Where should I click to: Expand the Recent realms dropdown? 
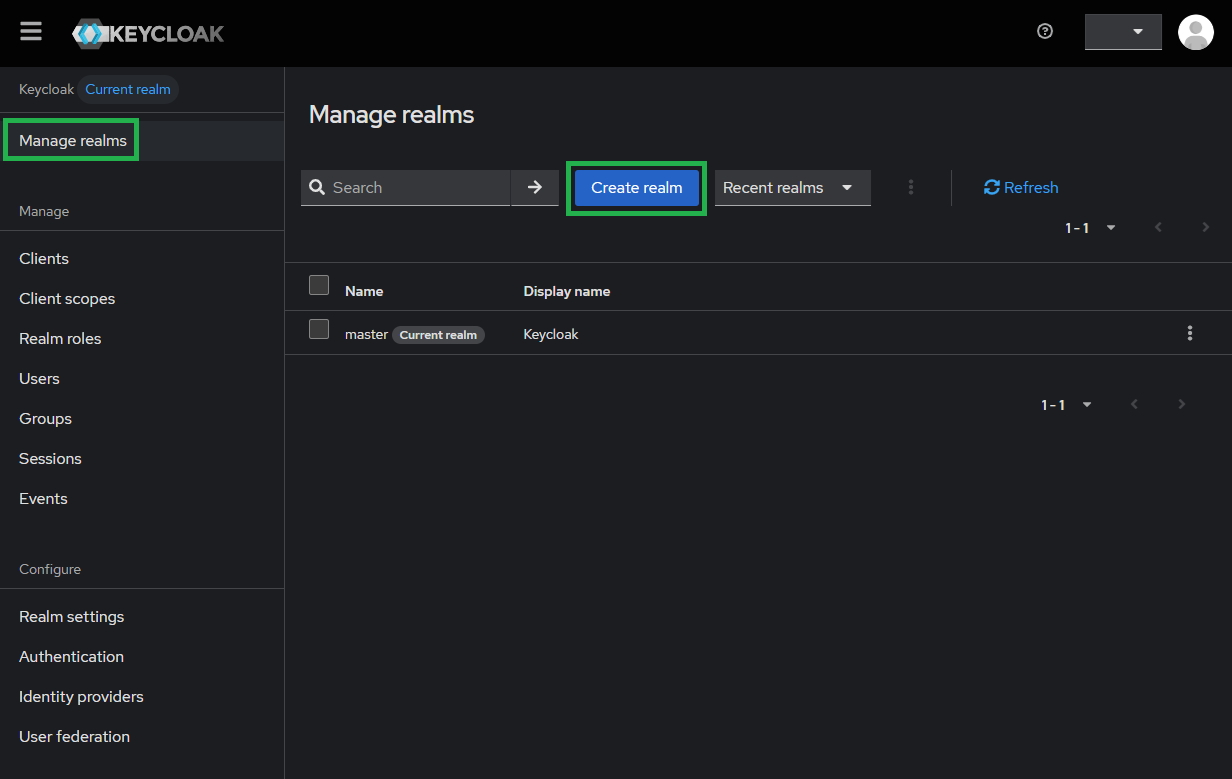(x=792, y=187)
